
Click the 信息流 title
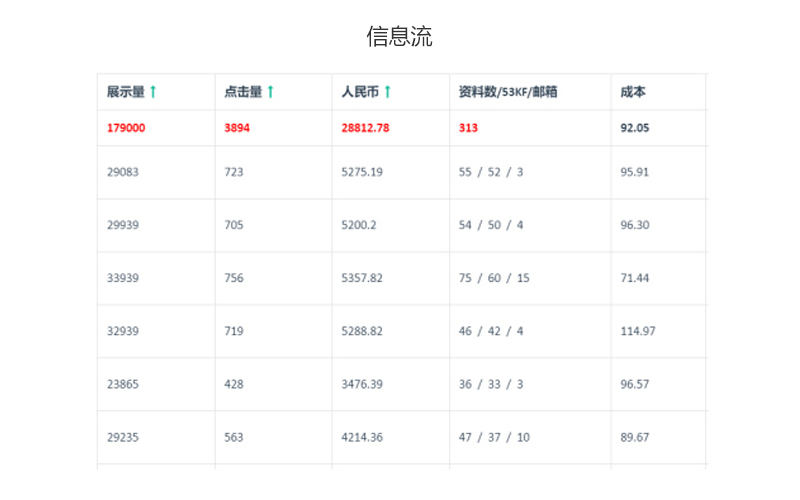(400, 37)
